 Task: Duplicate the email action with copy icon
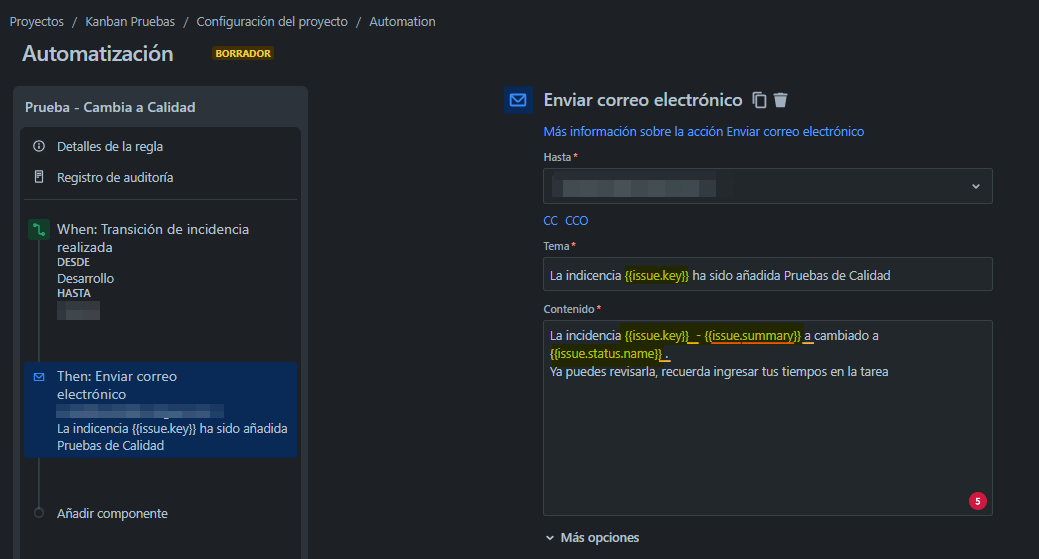click(759, 100)
